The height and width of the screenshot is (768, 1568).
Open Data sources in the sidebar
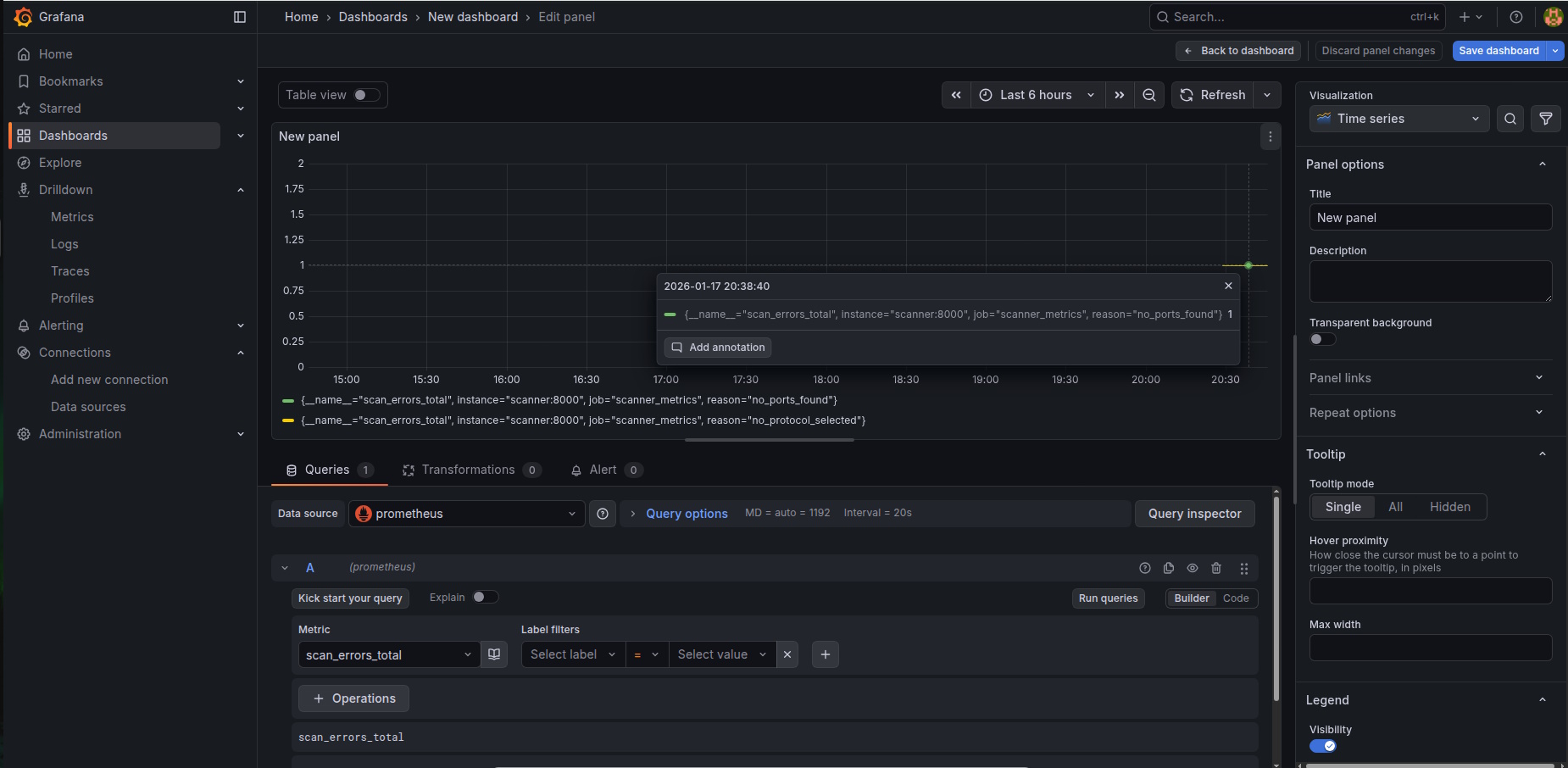88,407
